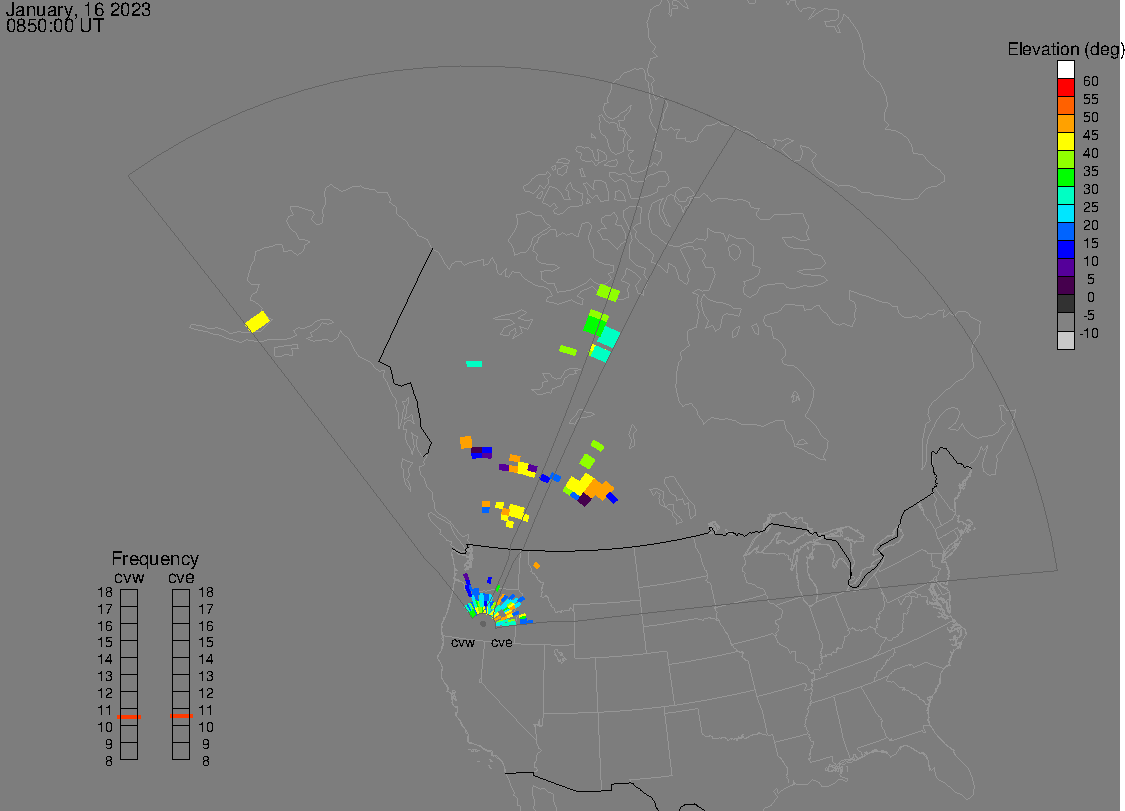
Task: Click the violet swatch between 5 and 10
Action: [1065, 268]
